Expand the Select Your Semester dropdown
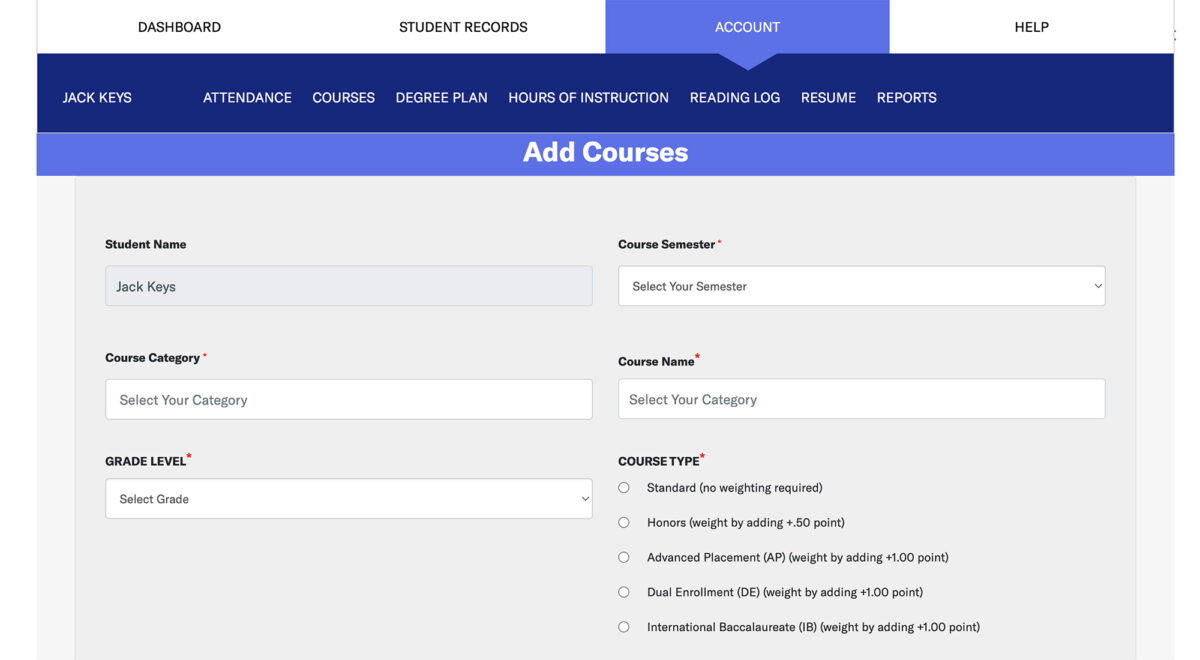Image resolution: width=1200 pixels, height=660 pixels. (x=861, y=286)
